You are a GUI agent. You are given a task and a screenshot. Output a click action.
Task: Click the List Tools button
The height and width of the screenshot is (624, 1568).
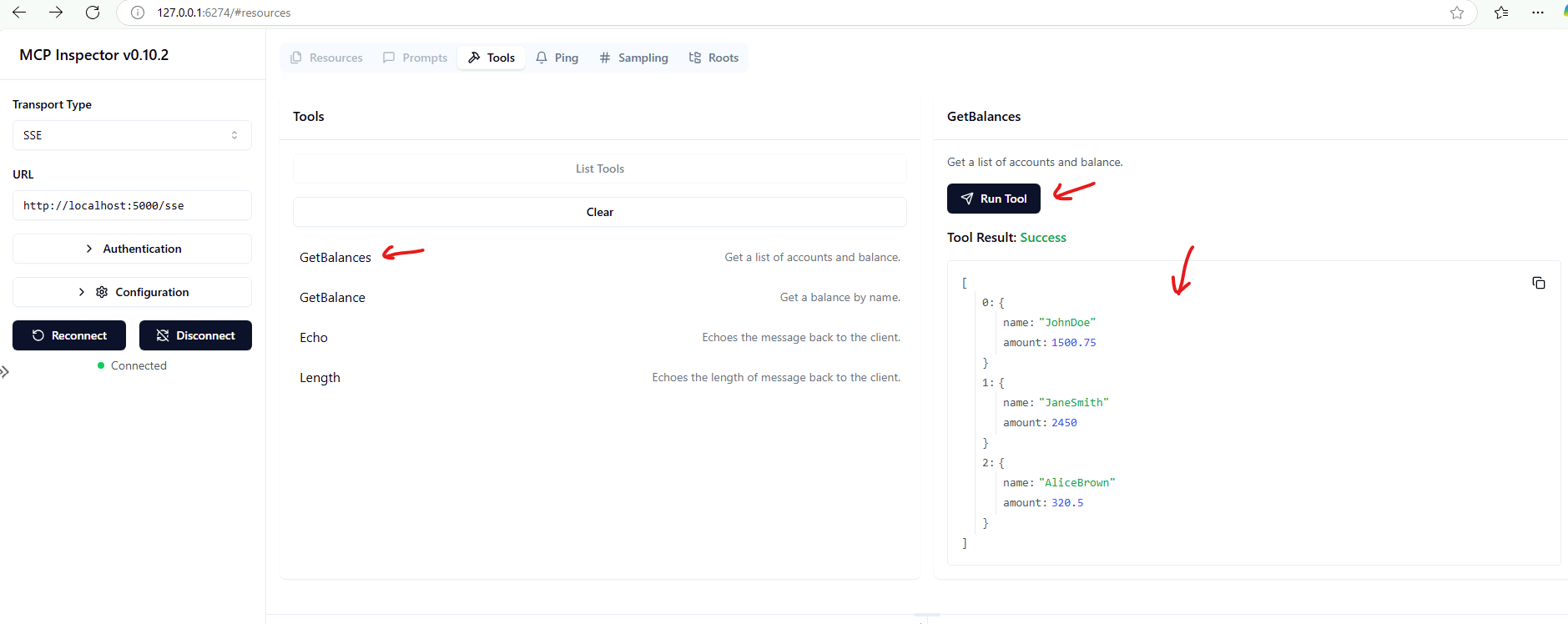(x=599, y=169)
